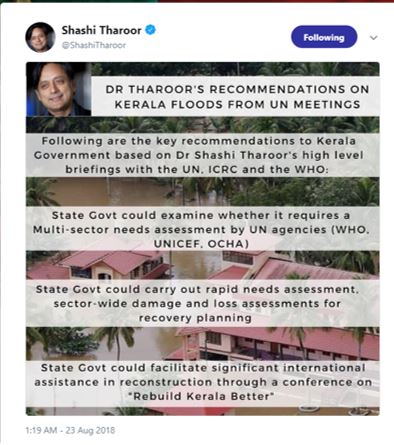Screen dimensions: 394x445
Task: Click the "rapid needs assessment" recommendation panel
Action: pyautogui.click(x=203, y=303)
